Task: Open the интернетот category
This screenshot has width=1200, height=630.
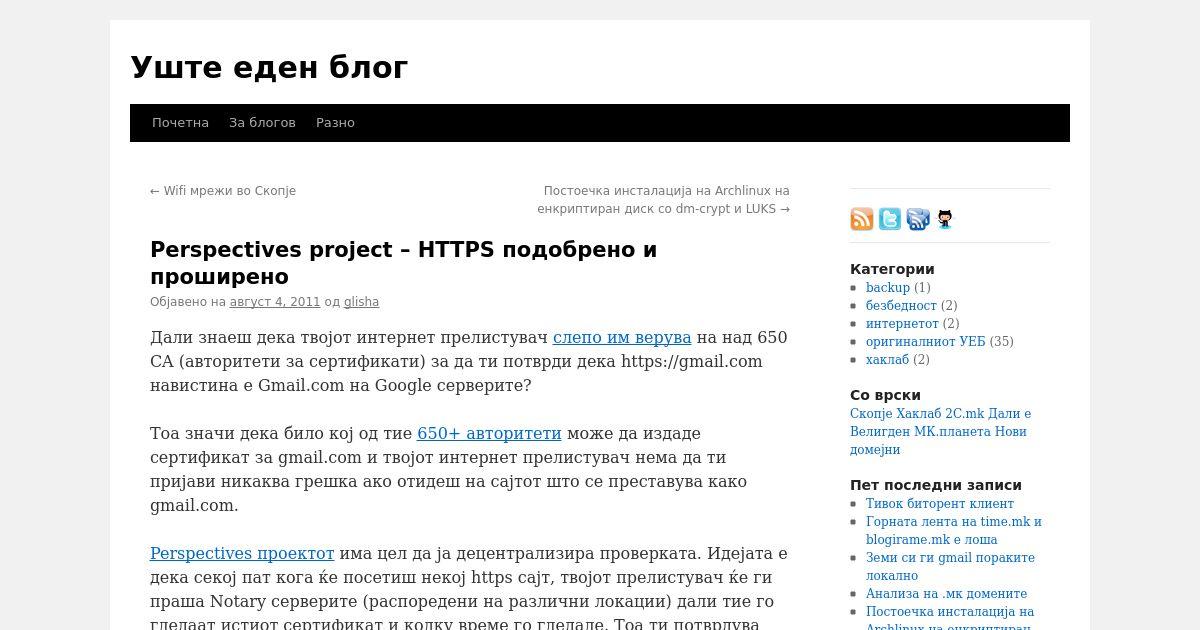Action: coord(902,324)
